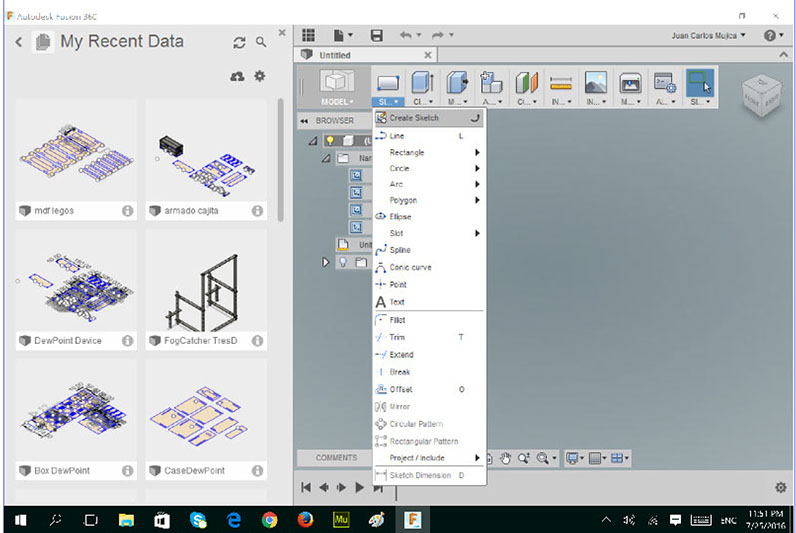Open the new File dropdown
Screen dimensions: 796x533
(343, 35)
